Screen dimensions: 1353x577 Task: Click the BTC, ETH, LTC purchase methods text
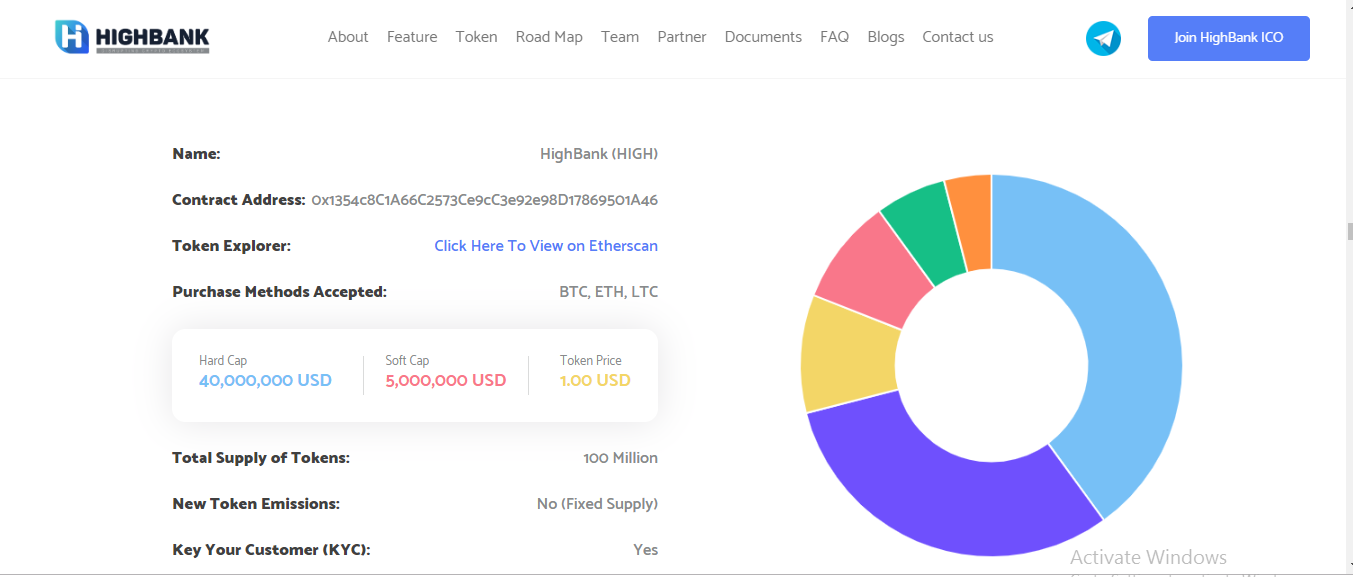pos(609,292)
